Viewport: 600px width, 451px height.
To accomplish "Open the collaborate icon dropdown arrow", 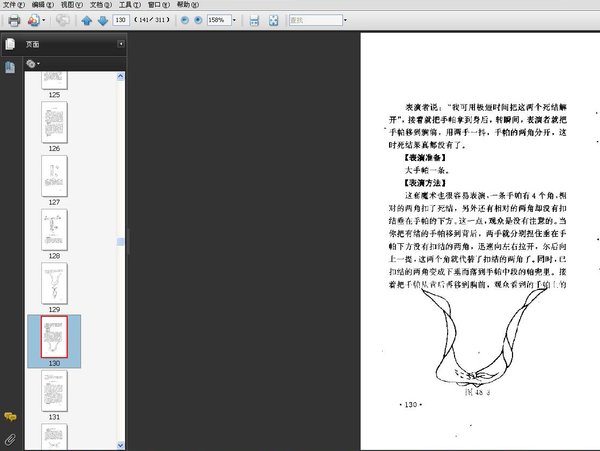I will (44, 20).
